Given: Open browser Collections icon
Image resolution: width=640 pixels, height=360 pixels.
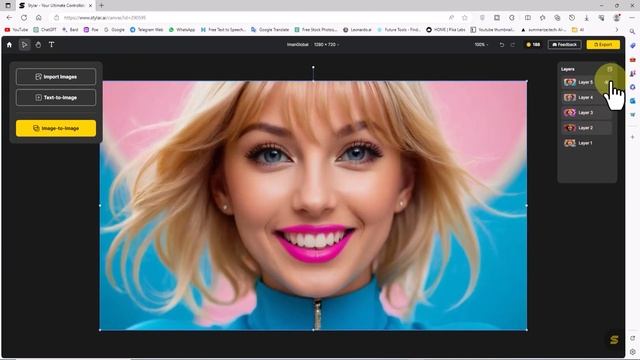Looking at the screenshot, I should [557, 18].
